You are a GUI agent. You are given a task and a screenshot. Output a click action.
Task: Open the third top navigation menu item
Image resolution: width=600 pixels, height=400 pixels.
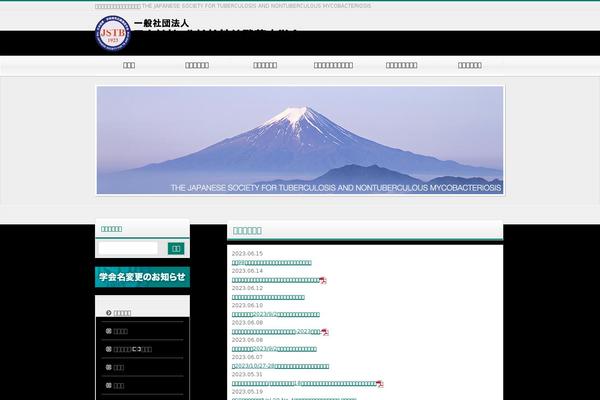tap(265, 65)
